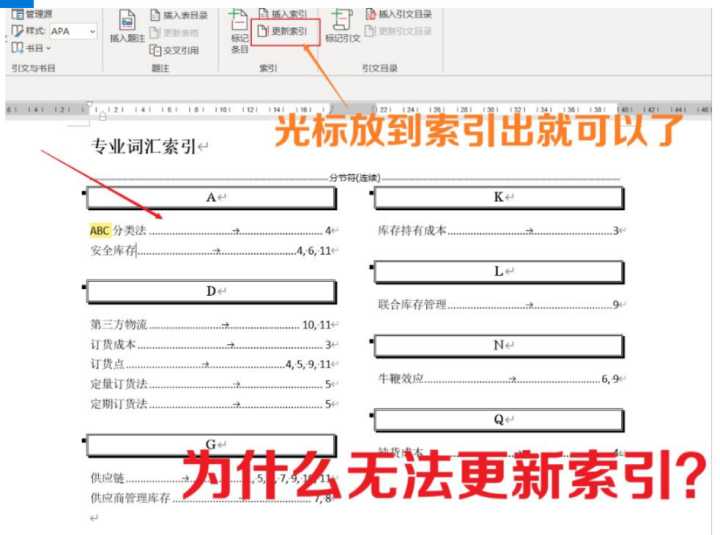This screenshot has width=720, height=535.
Task: Click the index letter heading A
Action: (211, 197)
